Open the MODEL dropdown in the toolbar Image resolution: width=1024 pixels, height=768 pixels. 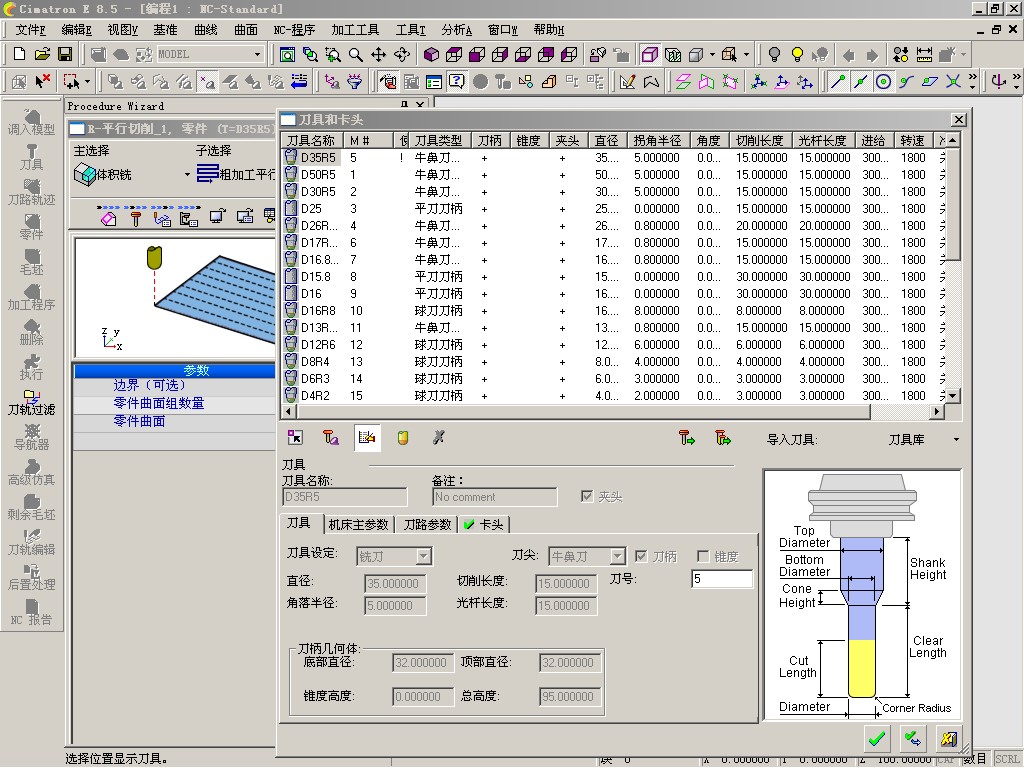(x=257, y=54)
